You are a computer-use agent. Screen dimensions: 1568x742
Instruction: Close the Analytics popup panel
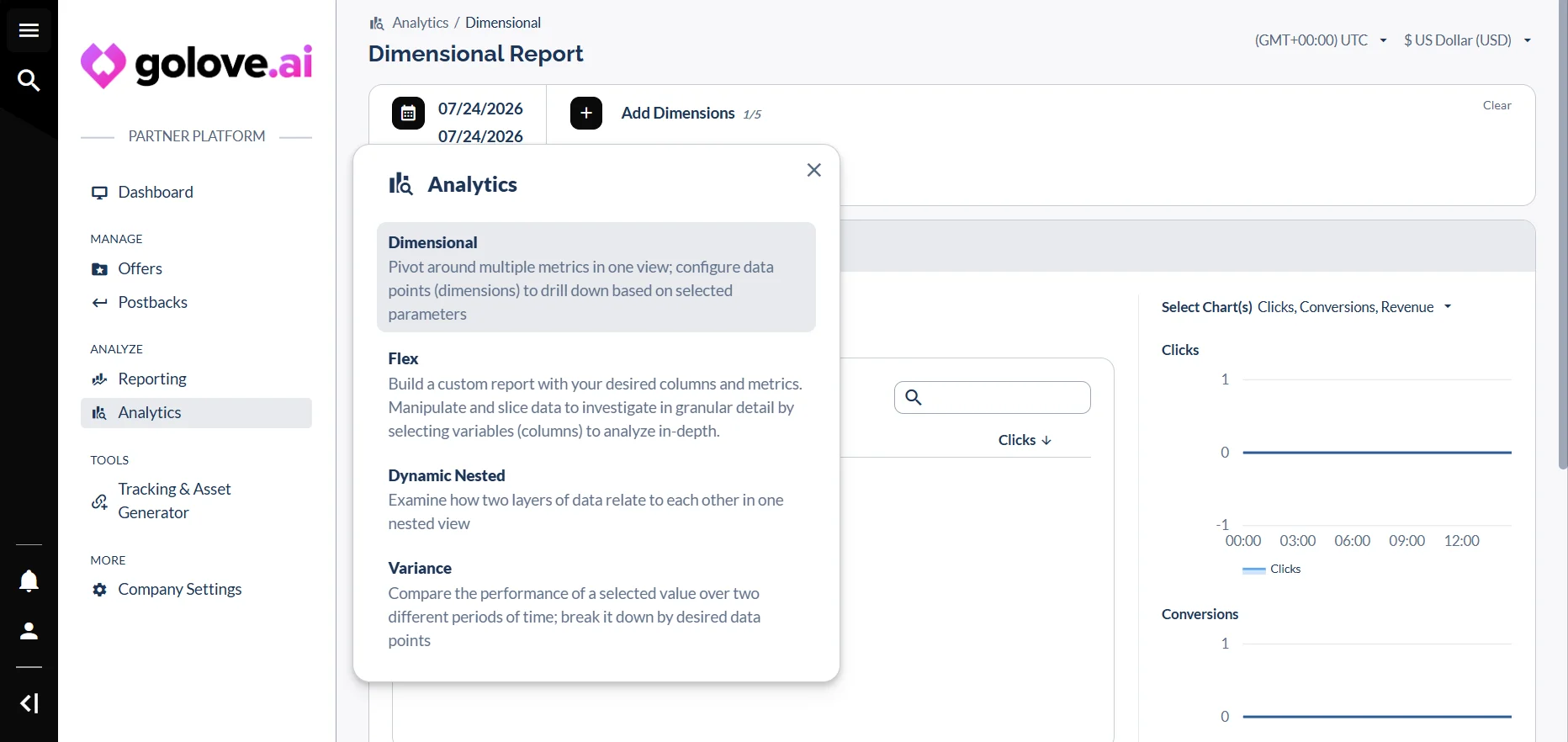pyautogui.click(x=813, y=170)
